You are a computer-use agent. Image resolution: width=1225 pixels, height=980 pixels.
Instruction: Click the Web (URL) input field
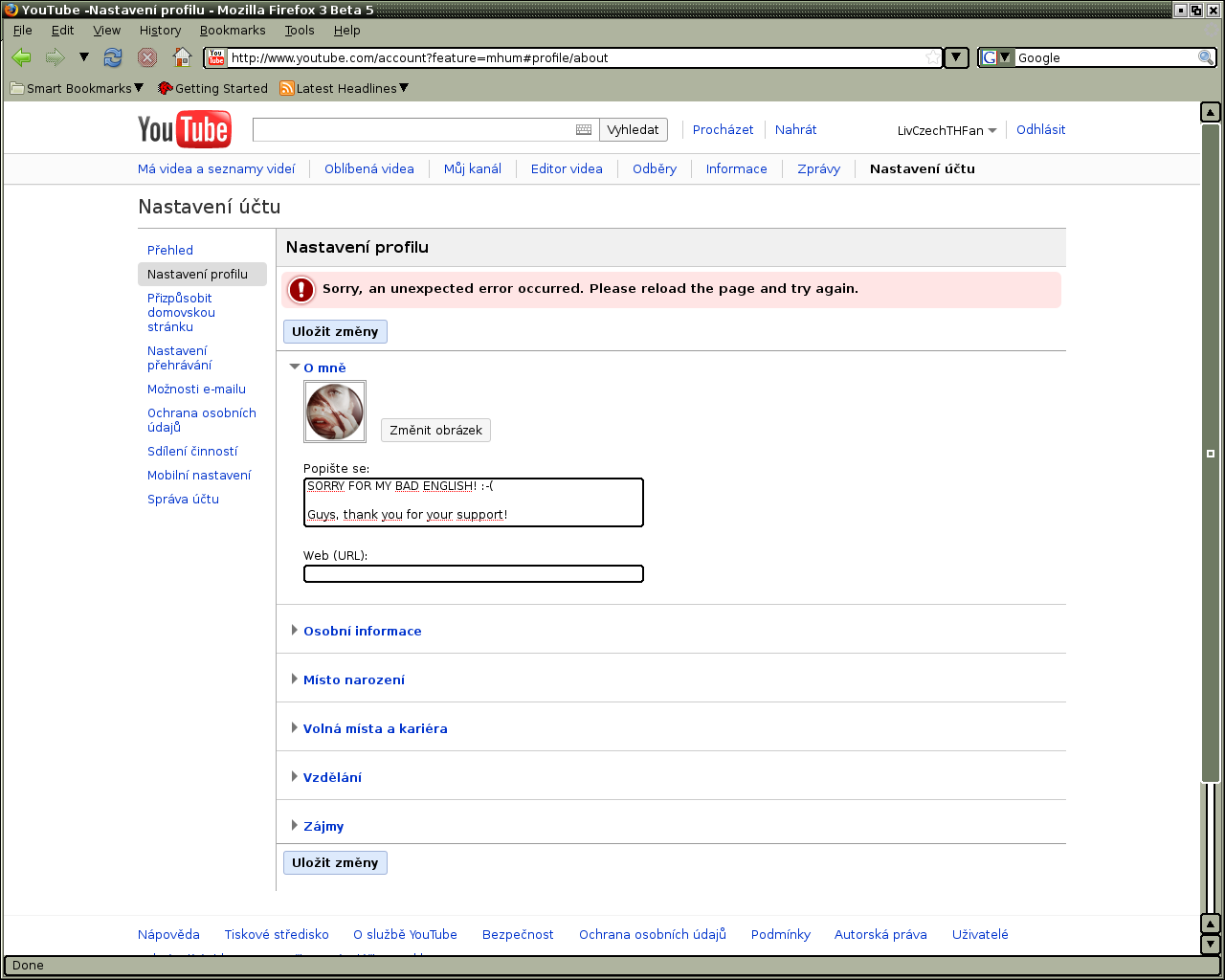474,574
